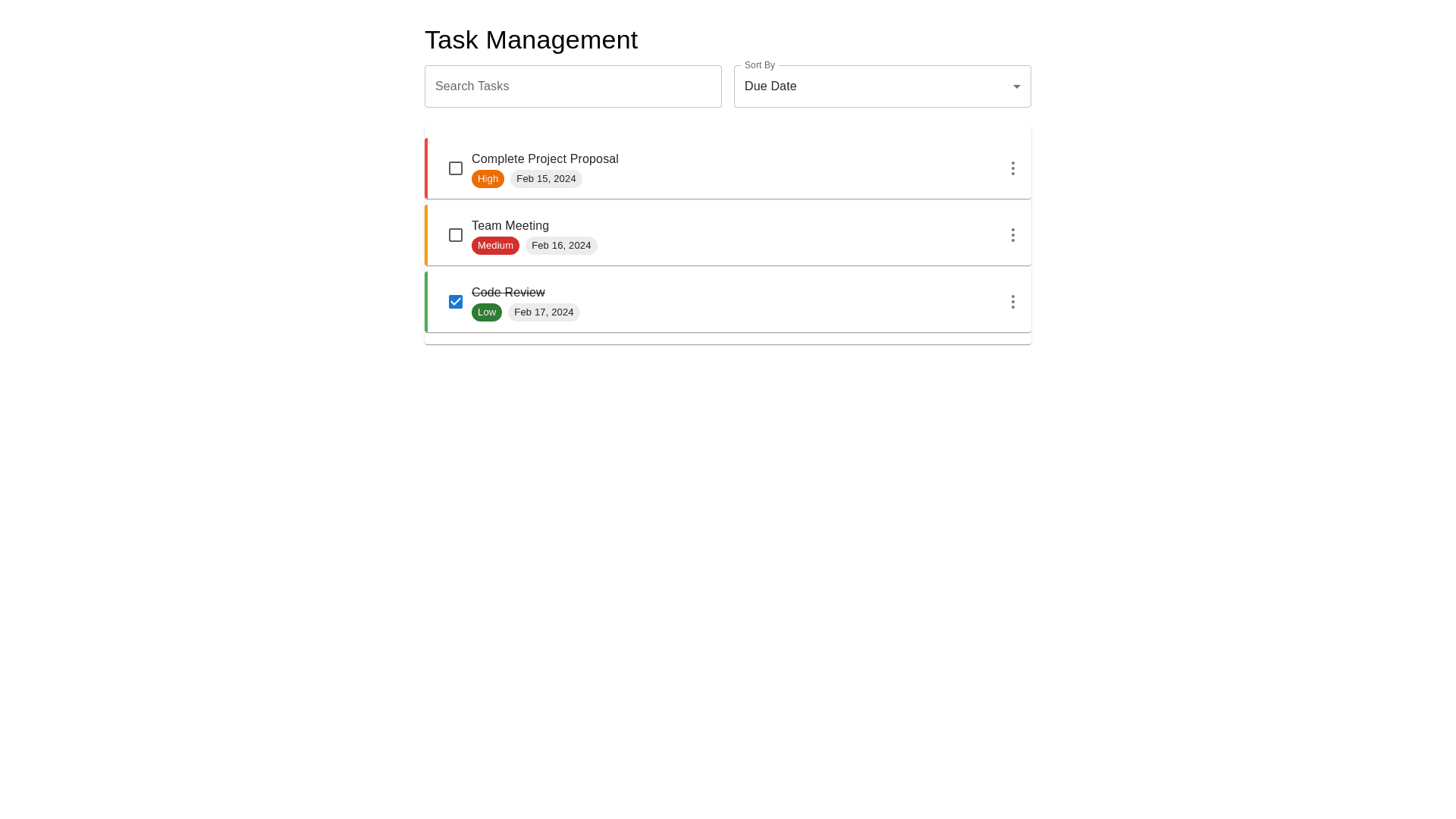Screen dimensions: 1456x819
Task: Click the Feb 16, 2024 date chip
Action: coord(561,246)
